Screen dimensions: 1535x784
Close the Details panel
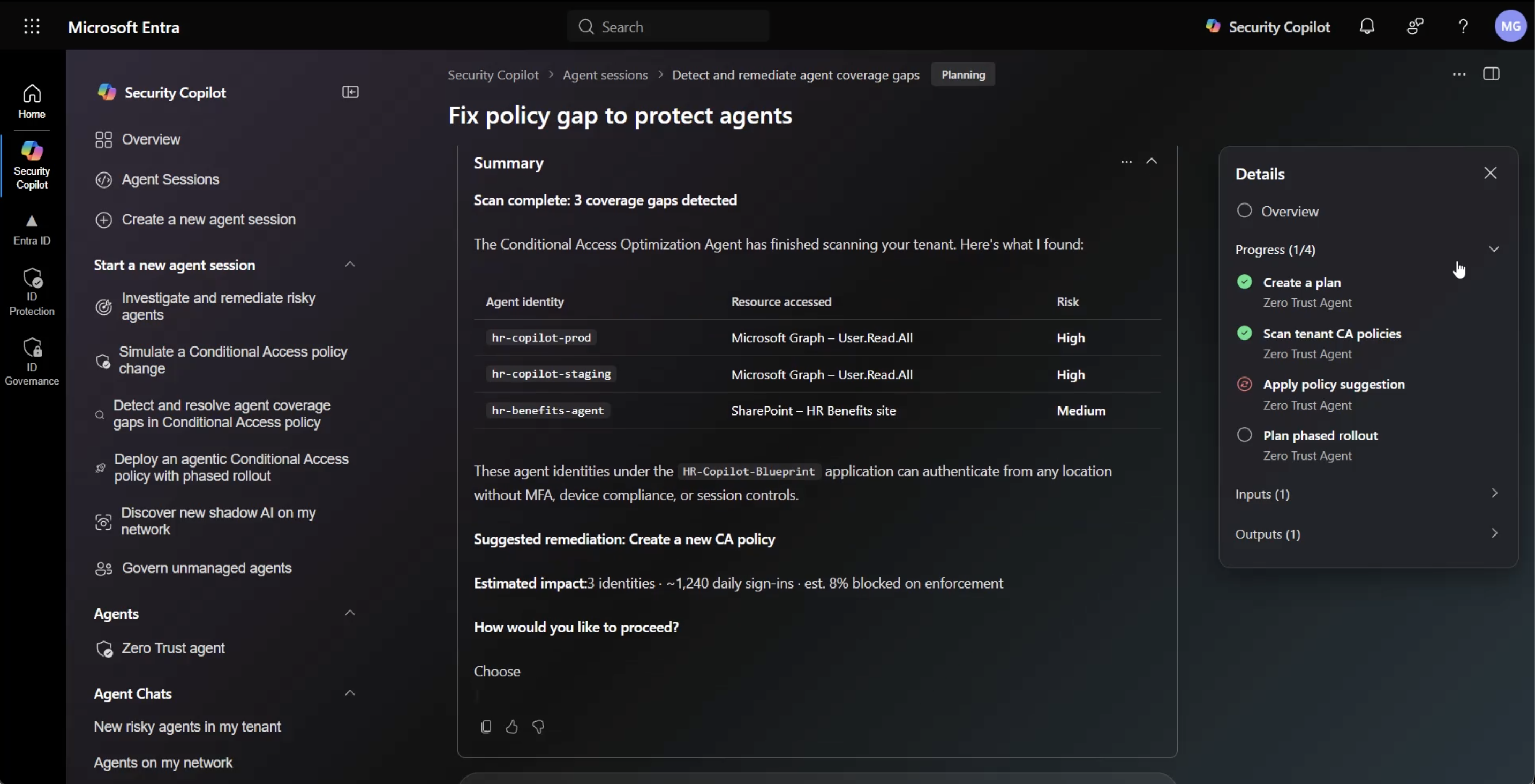tap(1491, 173)
